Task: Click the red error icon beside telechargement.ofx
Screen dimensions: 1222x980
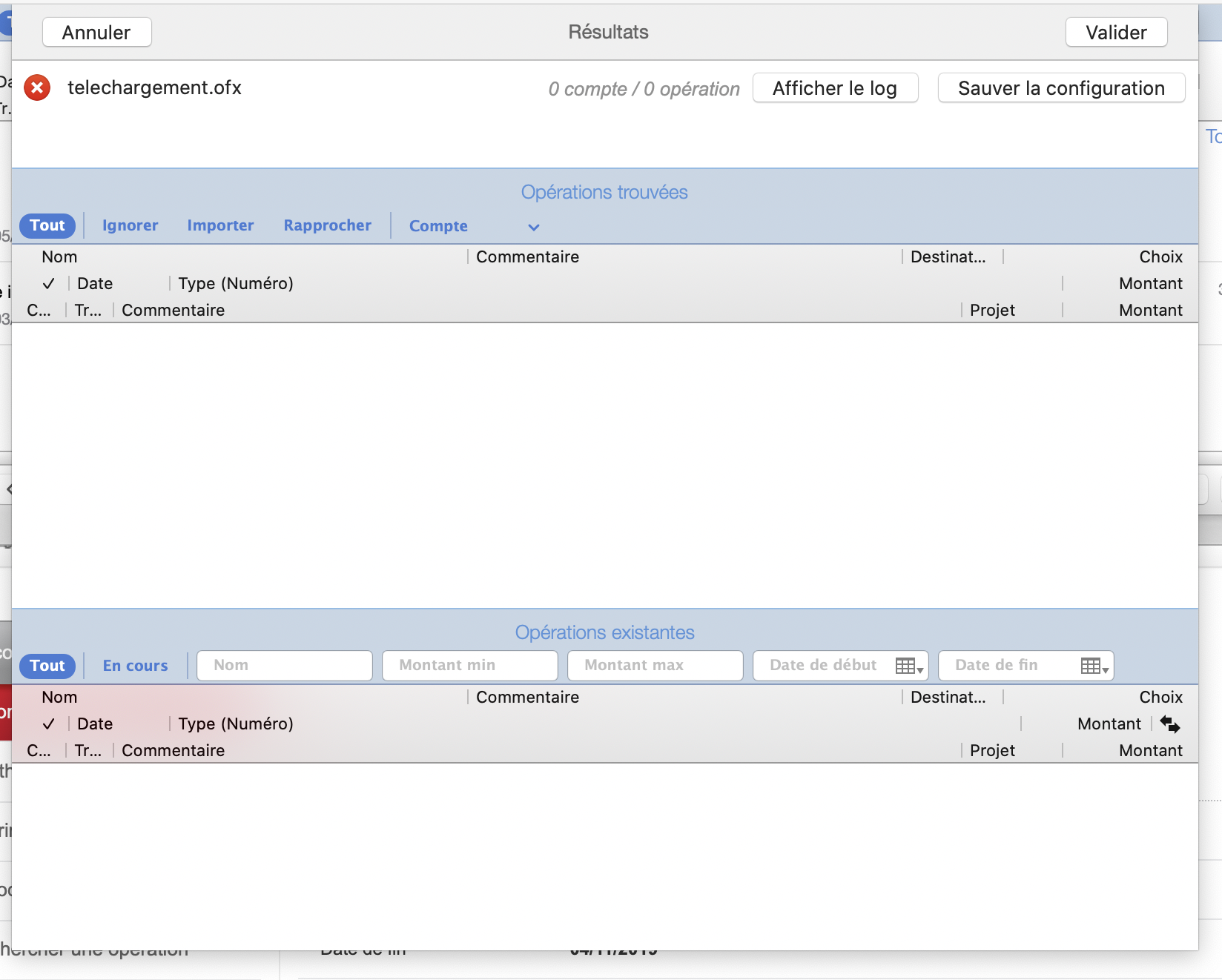Action: point(37,87)
